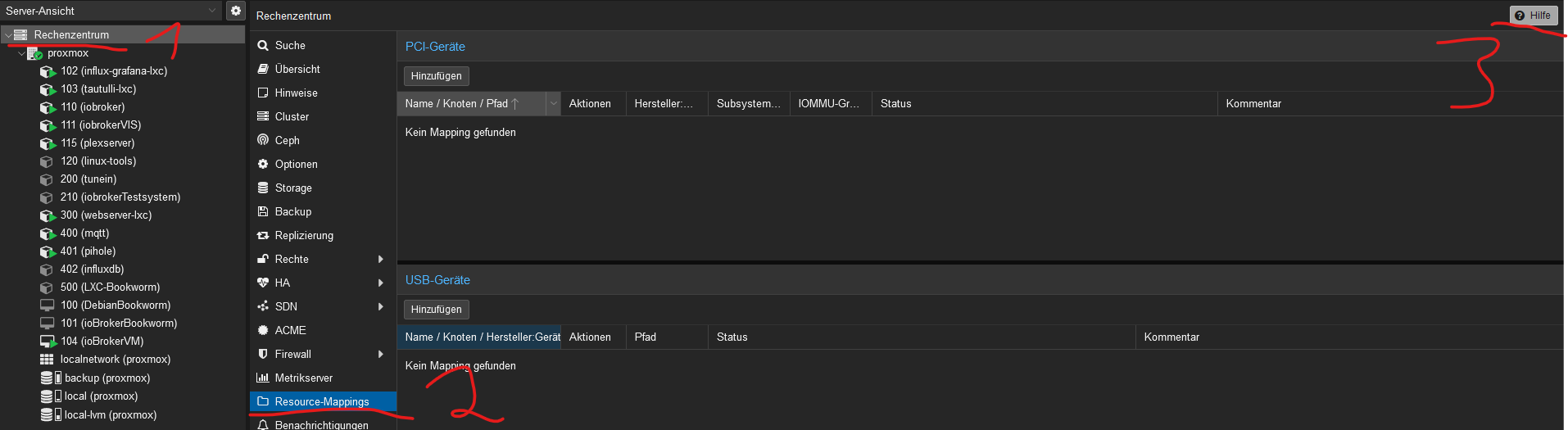Collapse the Rechenzentrum tree node

(x=8, y=35)
